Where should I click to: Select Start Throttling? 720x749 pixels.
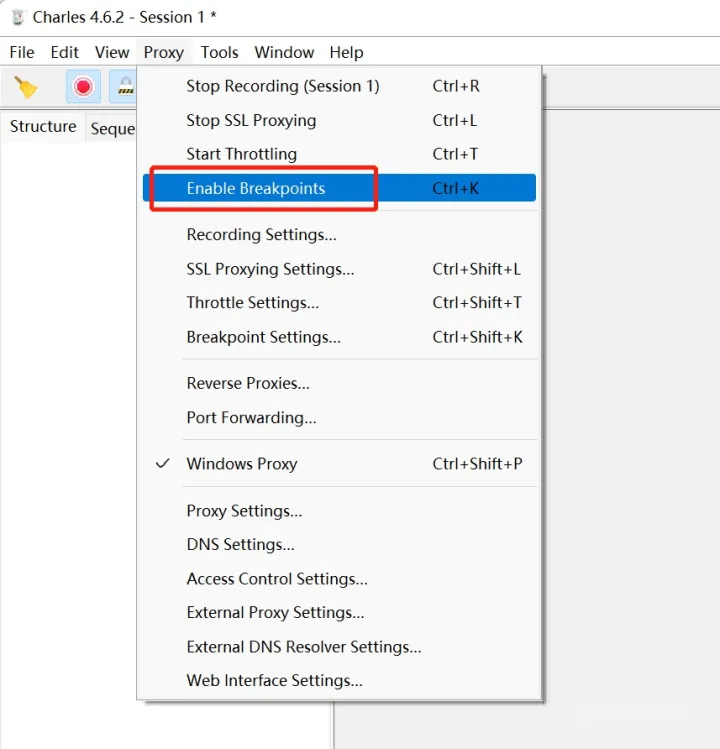click(x=339, y=154)
